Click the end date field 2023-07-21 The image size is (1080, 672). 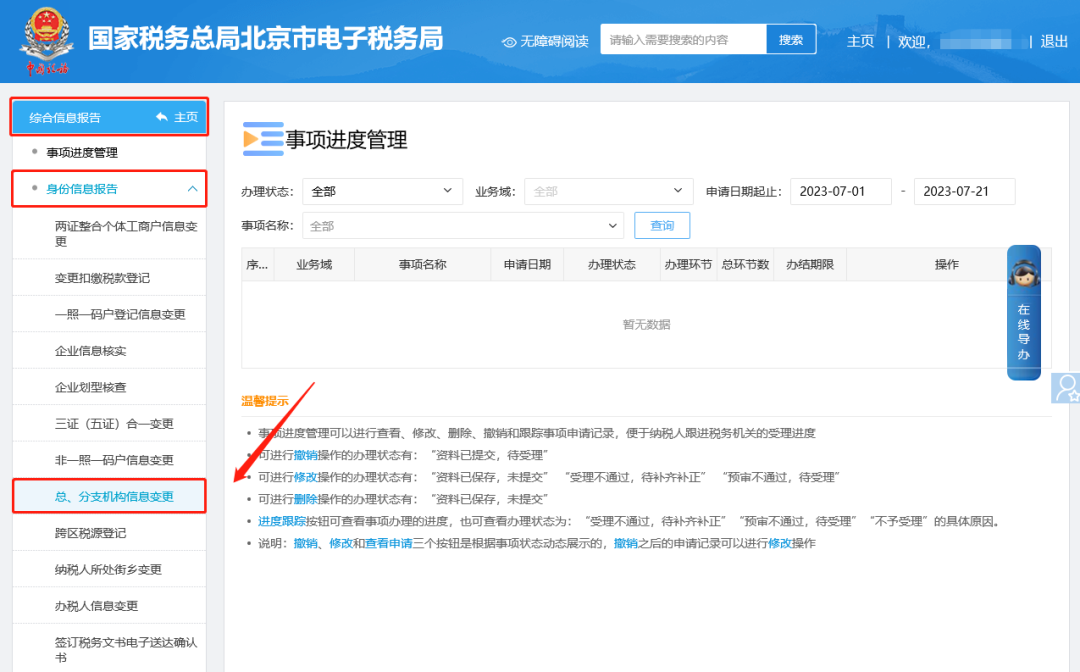pyautogui.click(x=964, y=191)
